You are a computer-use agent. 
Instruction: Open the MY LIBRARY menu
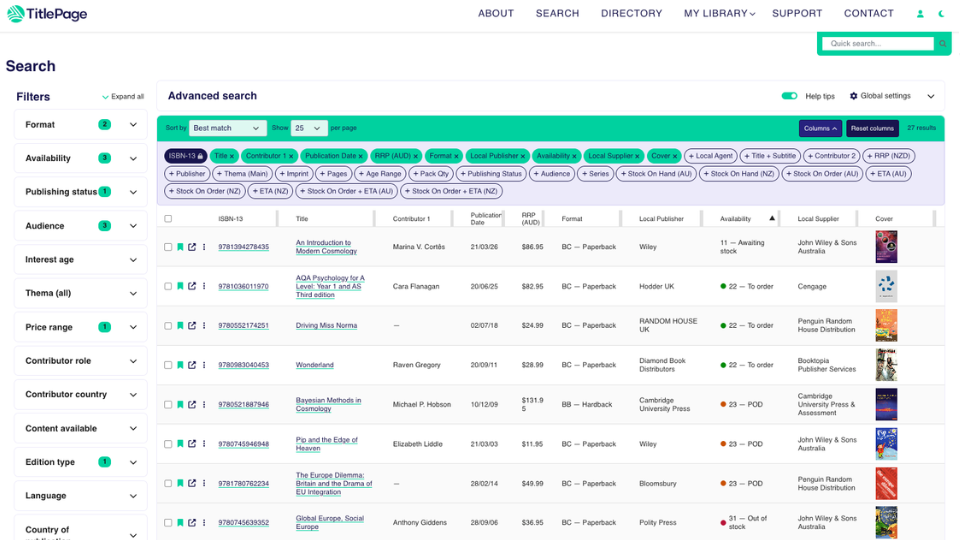(x=719, y=13)
